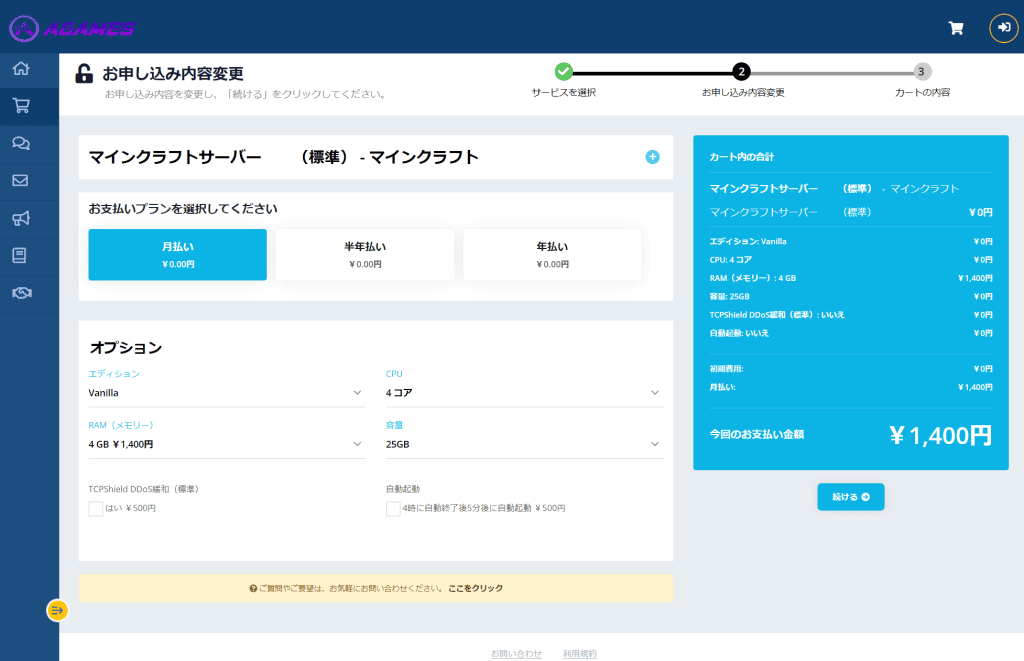Screen dimensions: 1024x661
Task: Click the CPU: 4 コア summary line
Action: coord(851,260)
